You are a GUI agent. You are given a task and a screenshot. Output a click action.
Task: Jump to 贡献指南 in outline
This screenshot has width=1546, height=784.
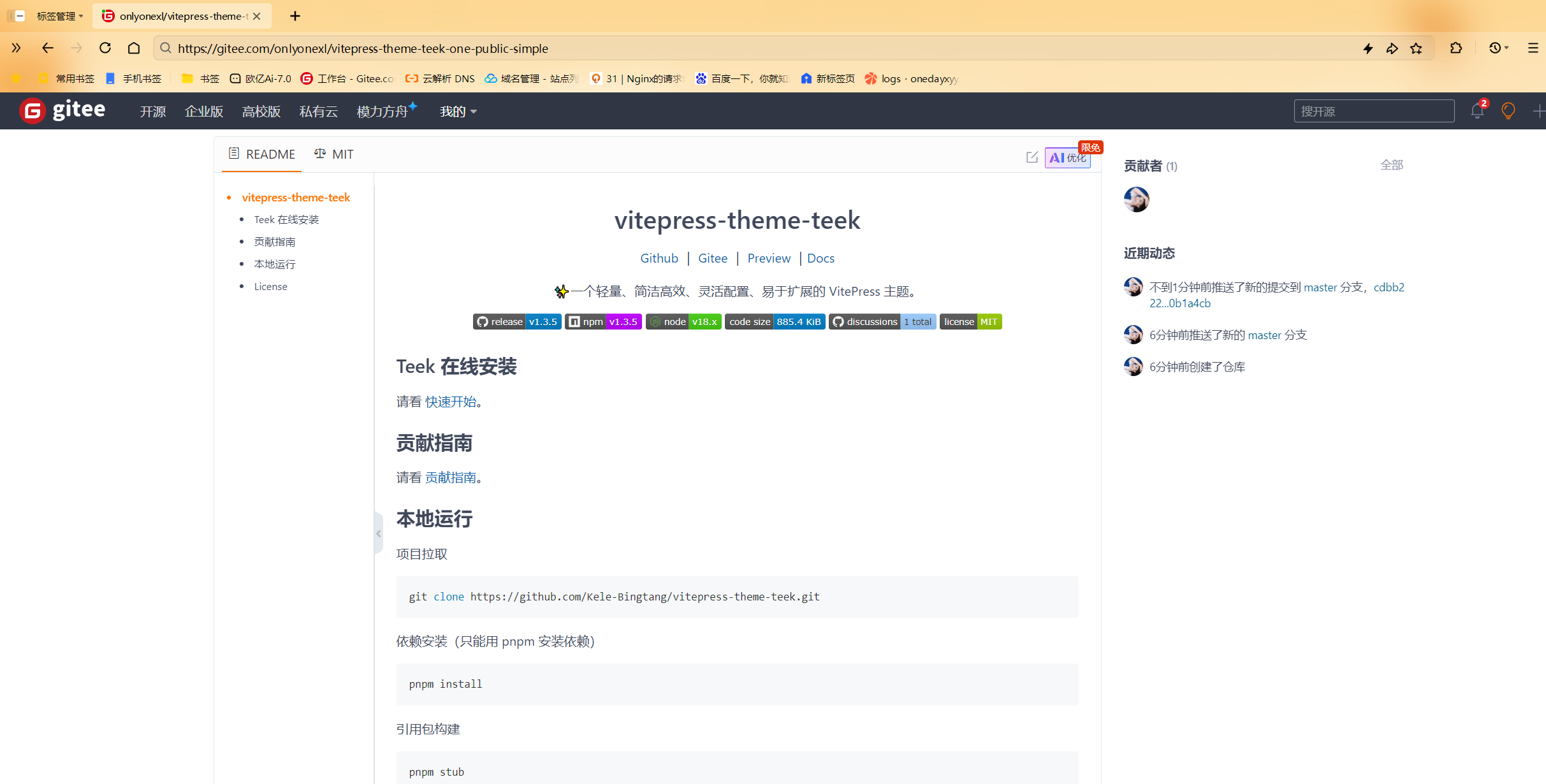275,242
